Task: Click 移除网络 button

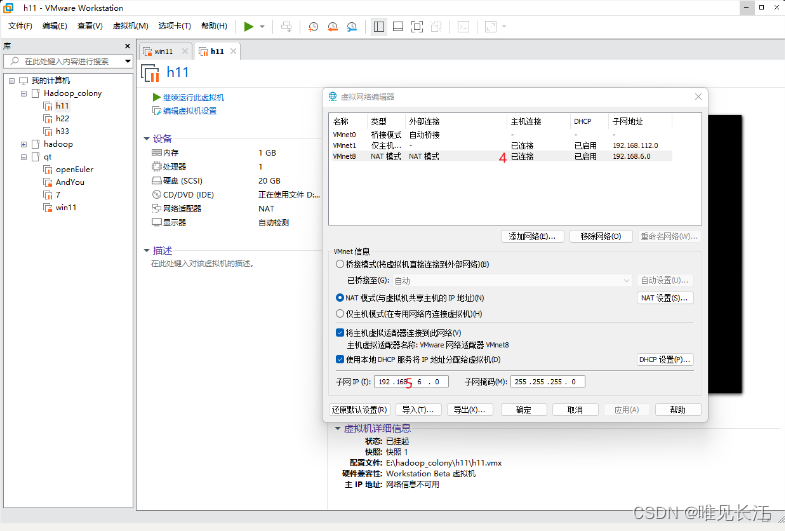Action: point(601,236)
